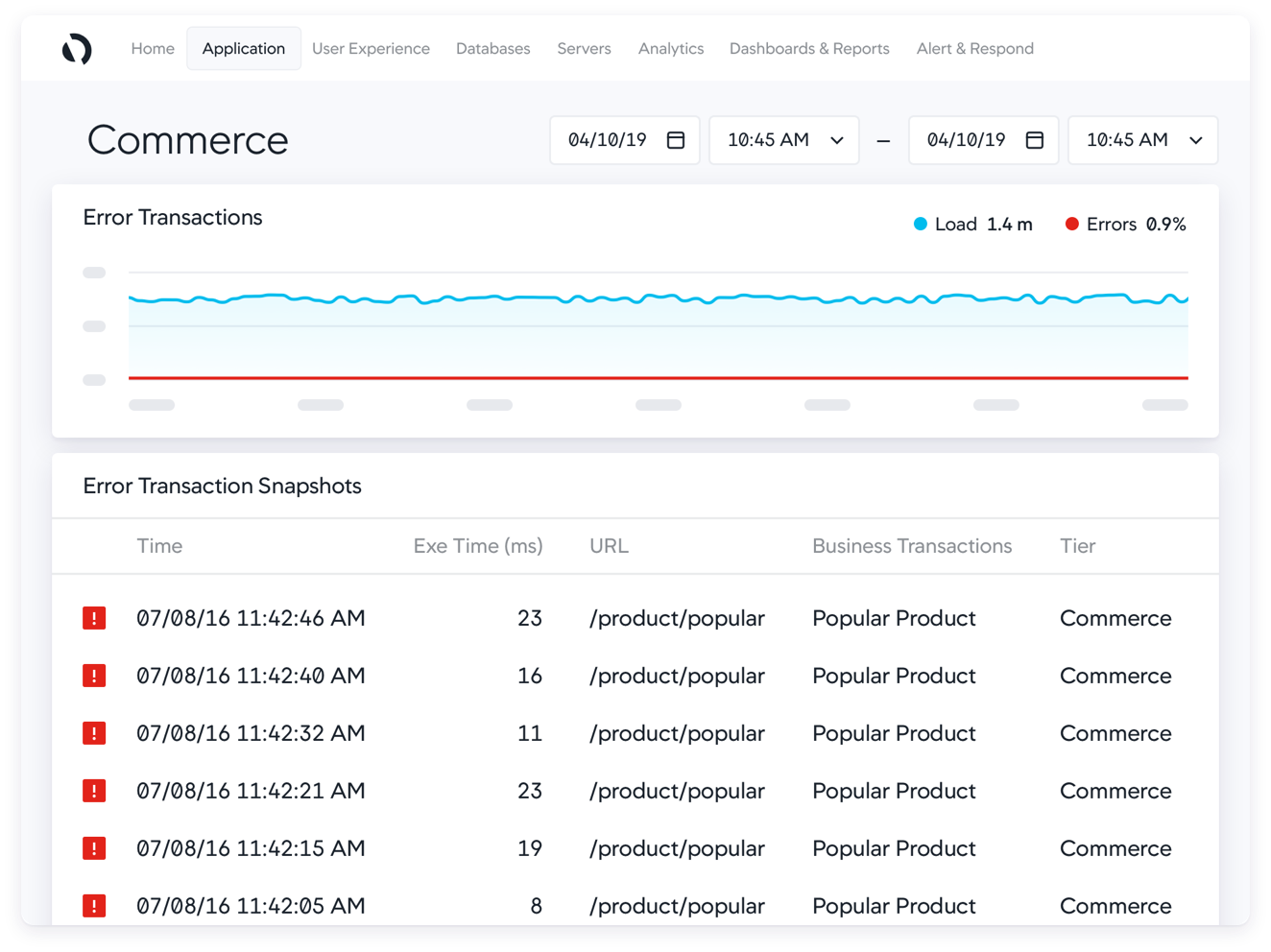Open the User Experience tab
This screenshot has width=1271, height=952.
click(x=371, y=49)
